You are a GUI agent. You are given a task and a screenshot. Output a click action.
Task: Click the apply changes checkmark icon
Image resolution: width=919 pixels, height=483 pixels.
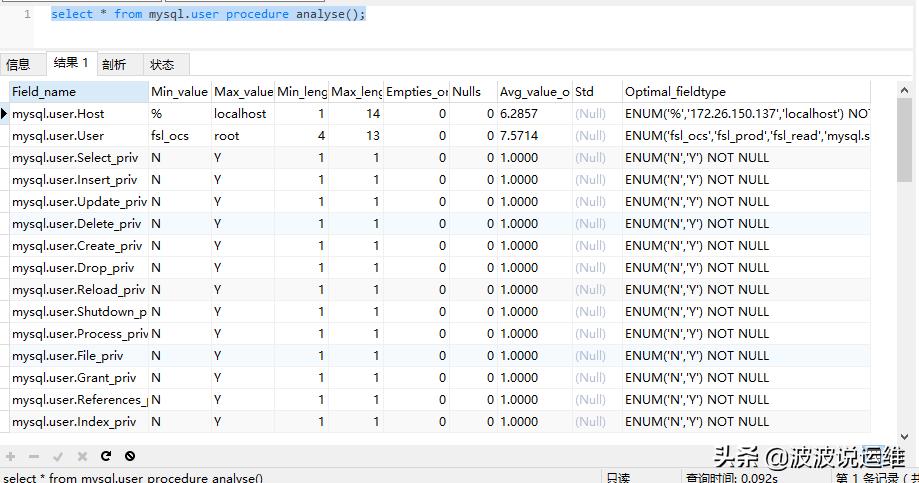[58, 456]
